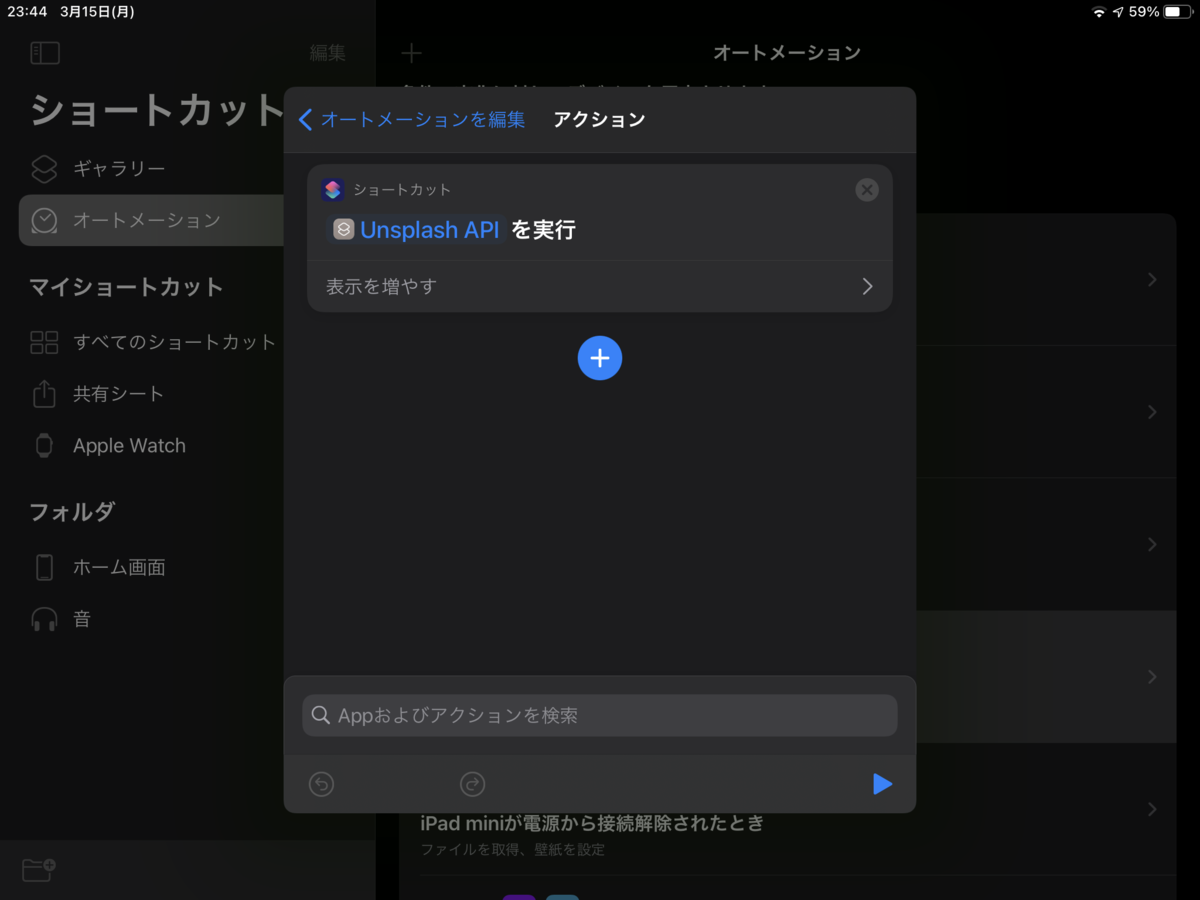Click the automation clock icon
Viewport: 1200px width, 900px height.
44,220
